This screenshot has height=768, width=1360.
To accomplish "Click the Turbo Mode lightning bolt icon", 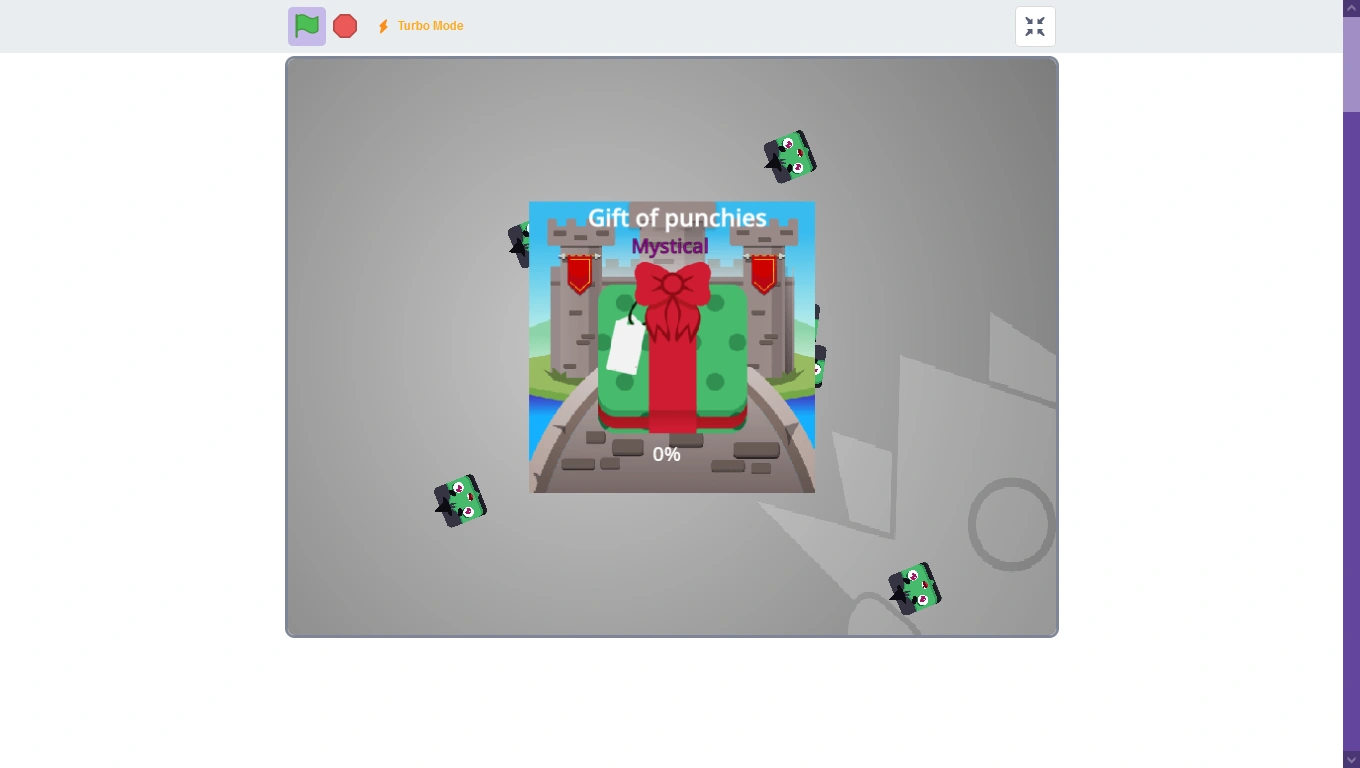I will [x=383, y=26].
